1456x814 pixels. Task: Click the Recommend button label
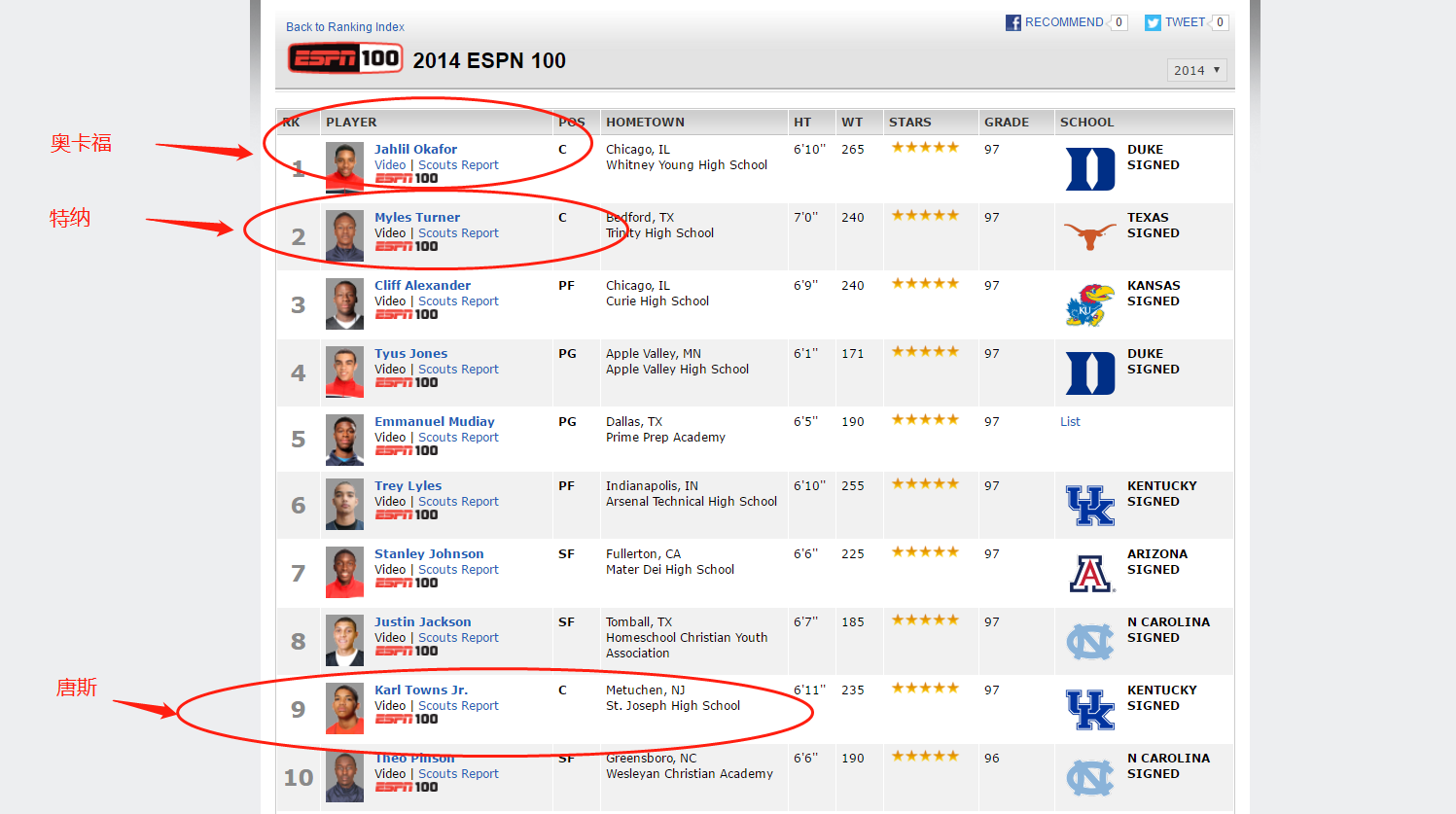pos(1064,22)
